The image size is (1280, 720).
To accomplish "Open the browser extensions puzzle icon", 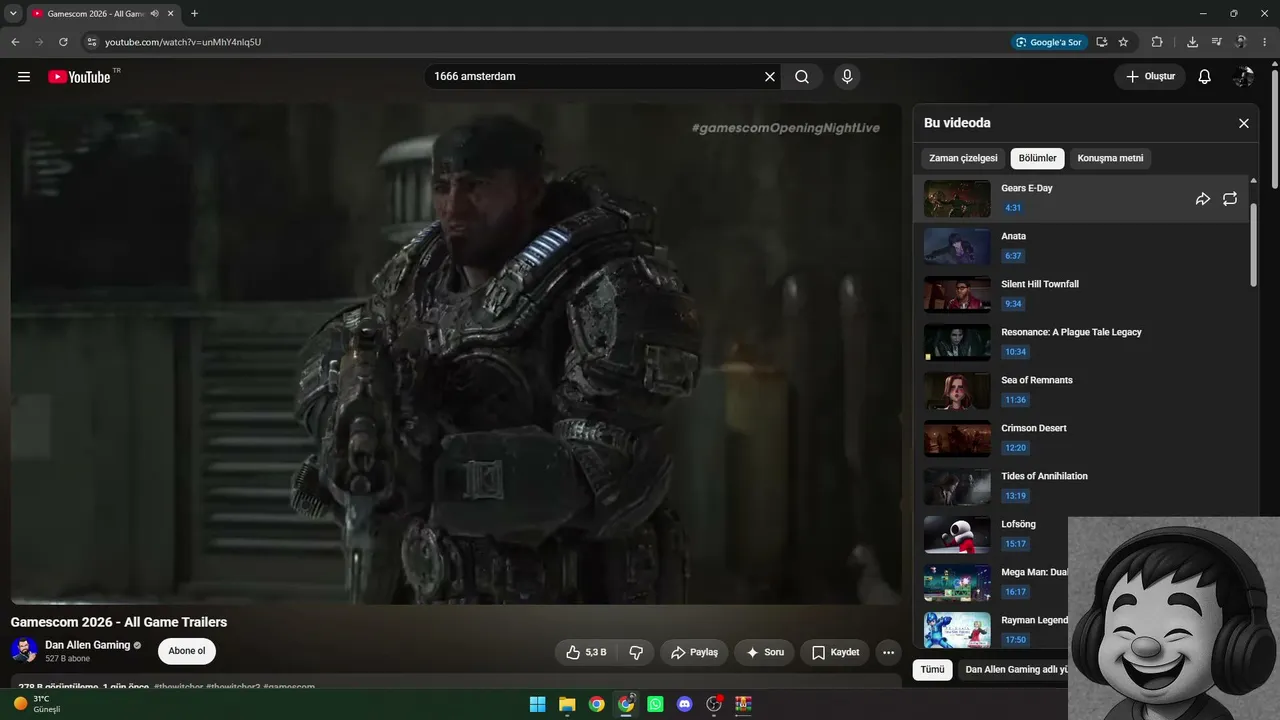I will (1157, 42).
